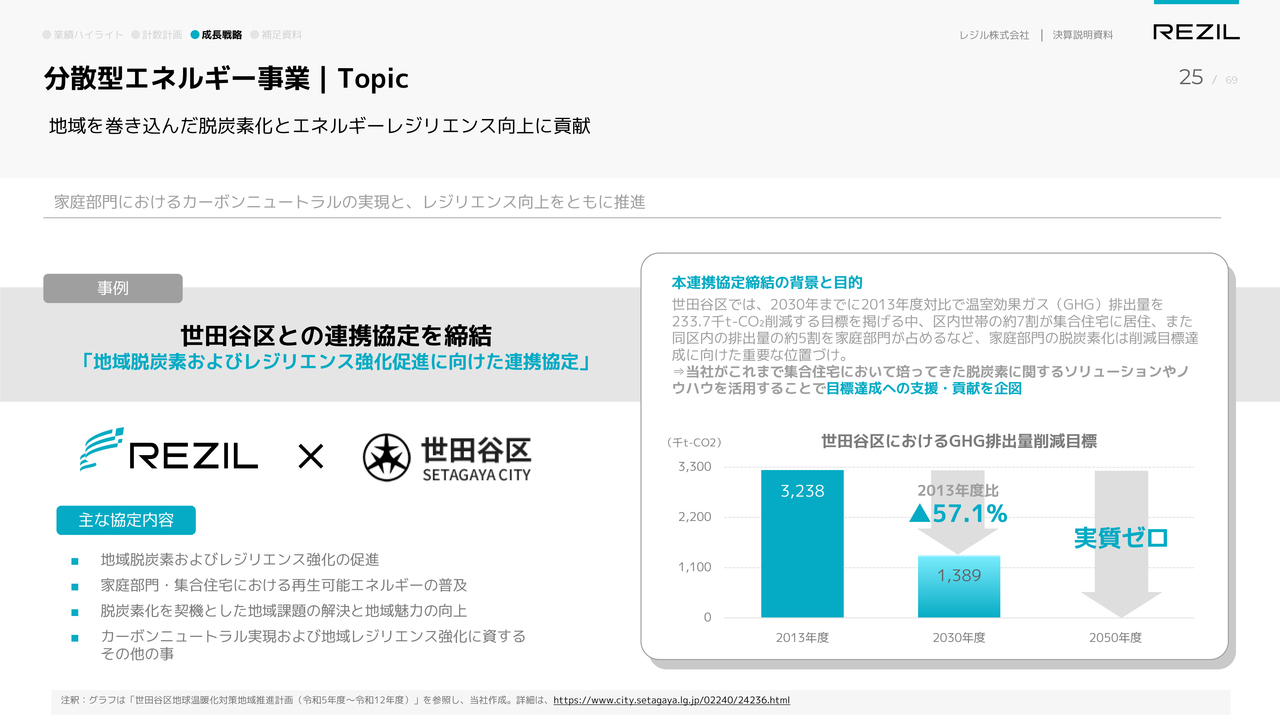Click the 2013年度比 caption
Image resolution: width=1280 pixels, height=720 pixels.
coord(958,491)
